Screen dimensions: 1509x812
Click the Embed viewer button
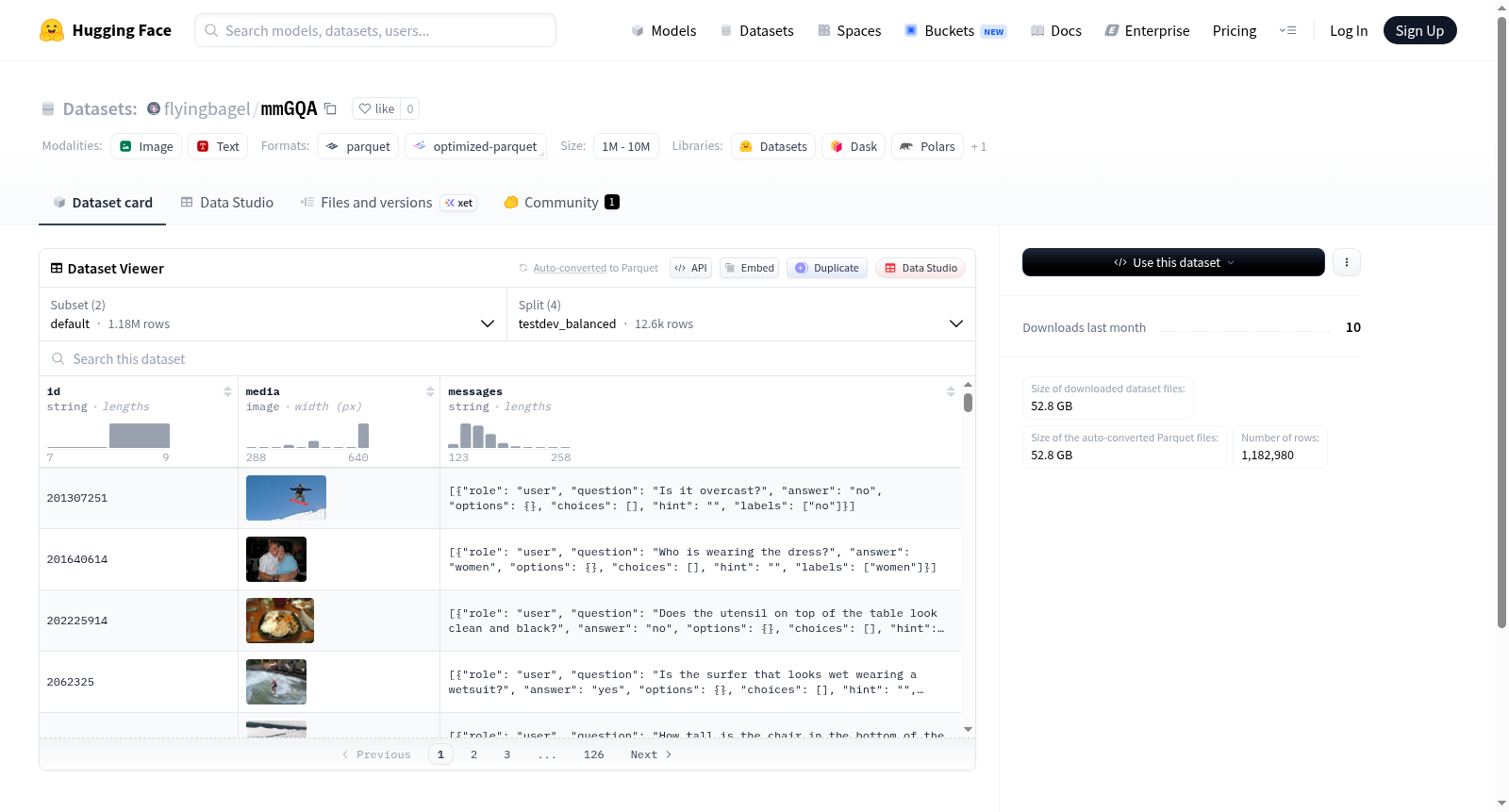click(x=750, y=268)
